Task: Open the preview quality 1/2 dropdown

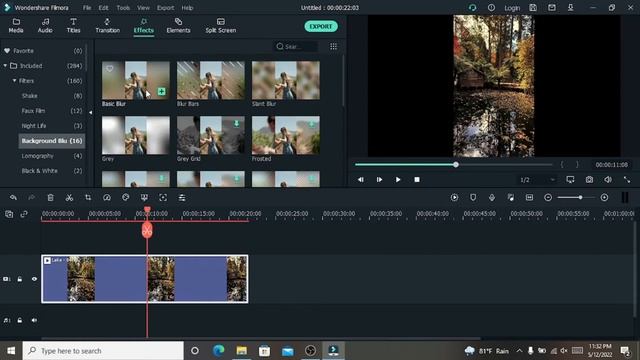Action: click(537, 180)
